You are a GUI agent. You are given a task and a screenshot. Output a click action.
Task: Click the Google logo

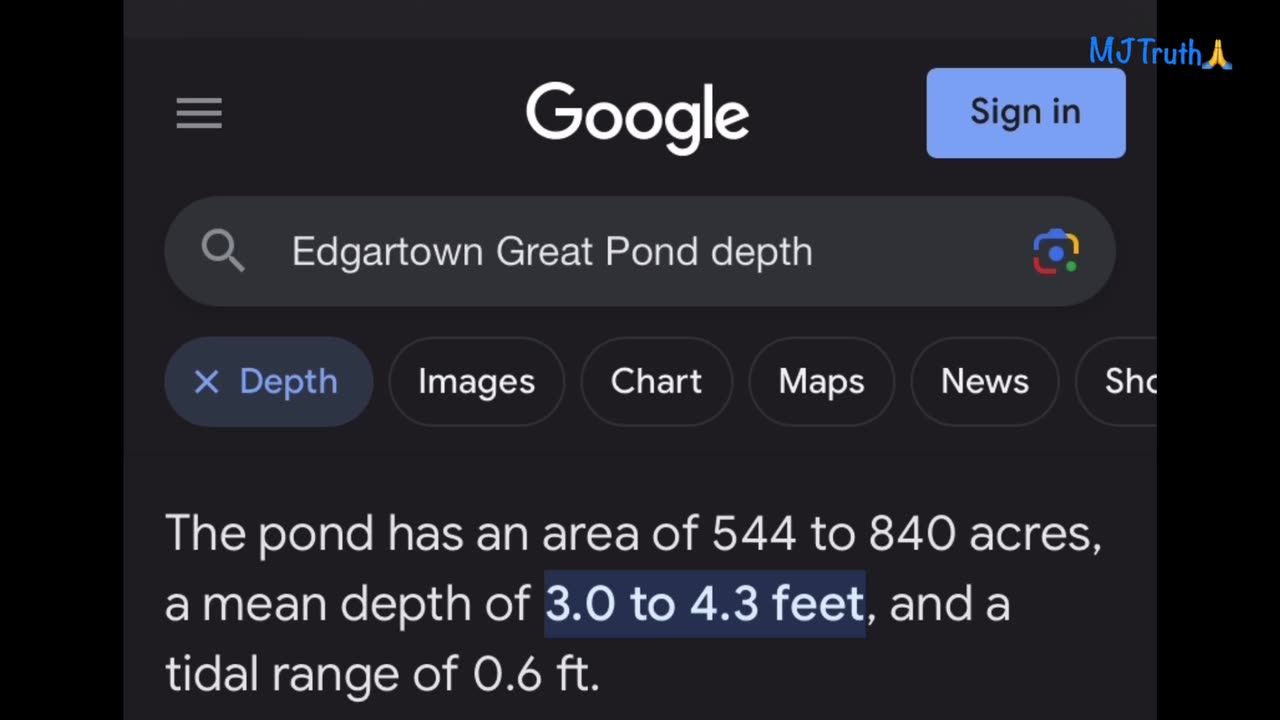tap(637, 116)
